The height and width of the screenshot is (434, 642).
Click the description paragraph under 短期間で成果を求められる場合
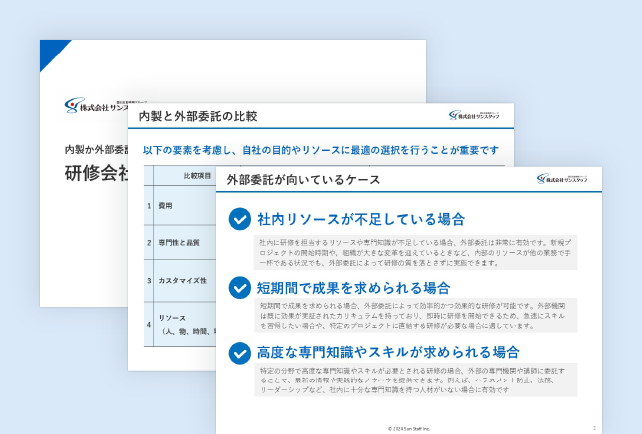click(x=415, y=316)
